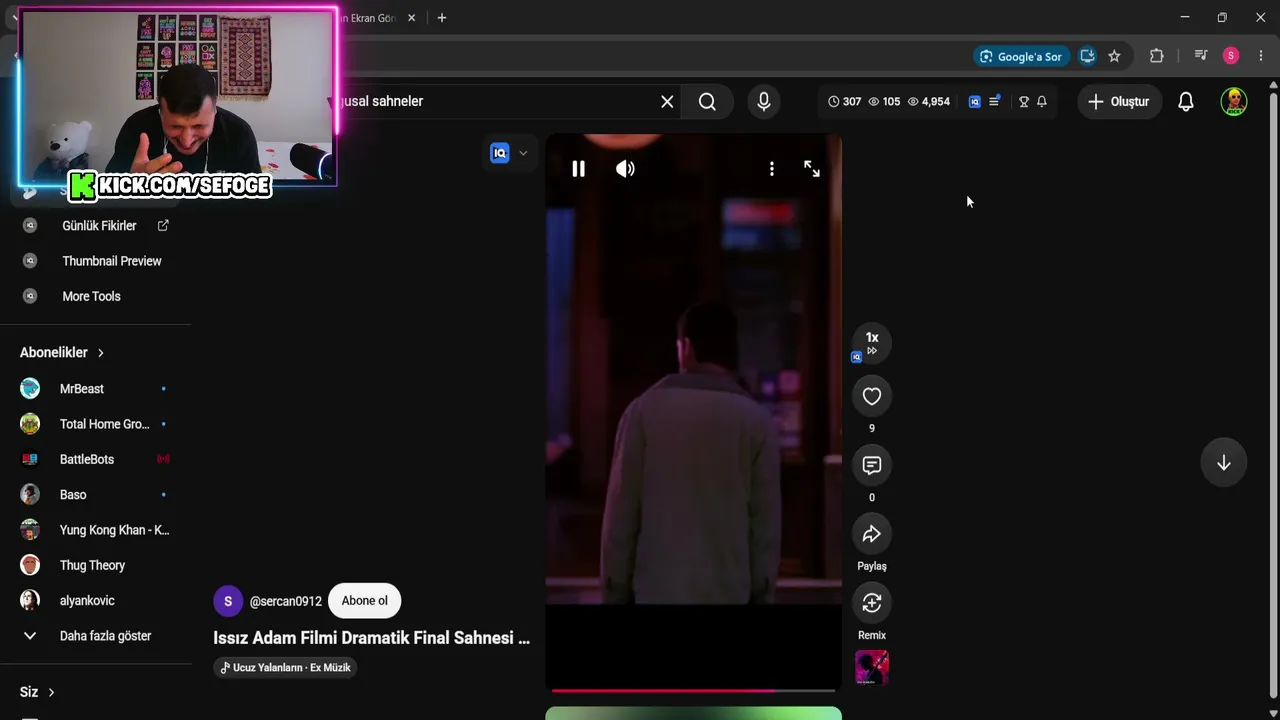
Task: Remix this Short
Action: [872, 603]
